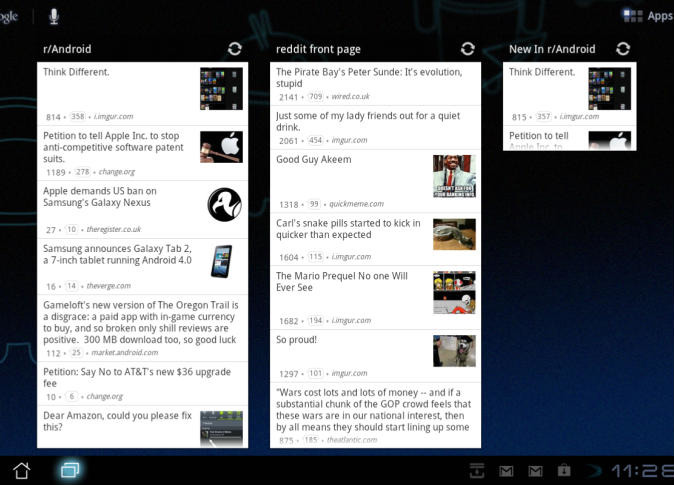
Task: Refresh the reddit front page widget
Action: point(467,48)
